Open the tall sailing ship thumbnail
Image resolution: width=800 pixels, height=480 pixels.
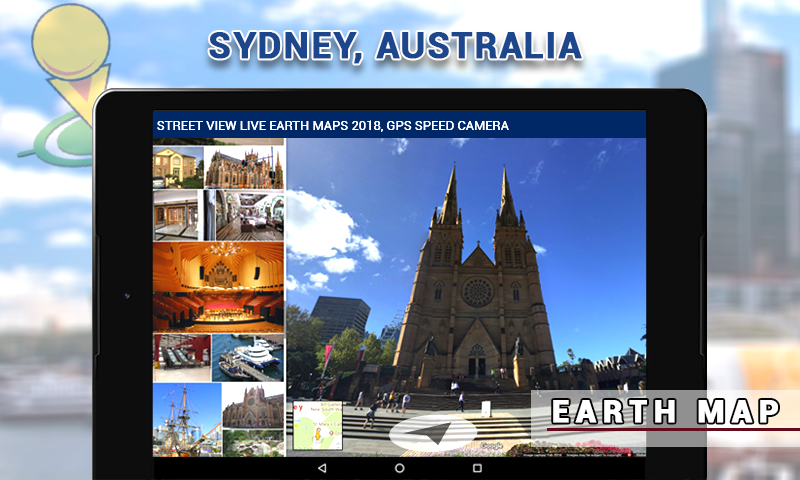187,419
